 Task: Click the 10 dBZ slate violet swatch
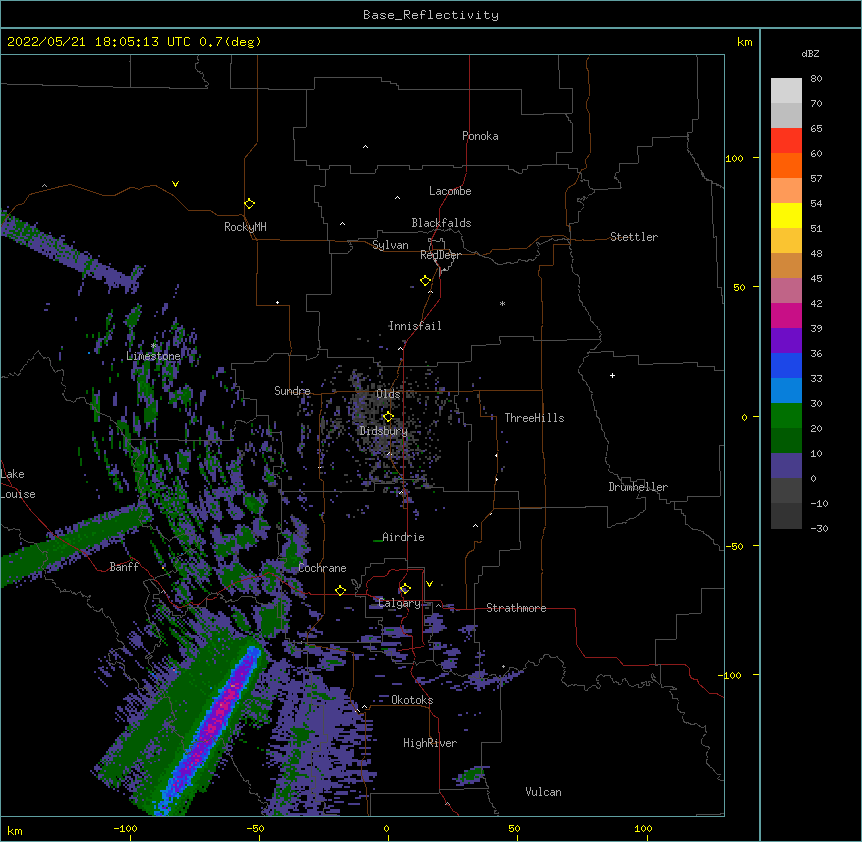coord(786,466)
